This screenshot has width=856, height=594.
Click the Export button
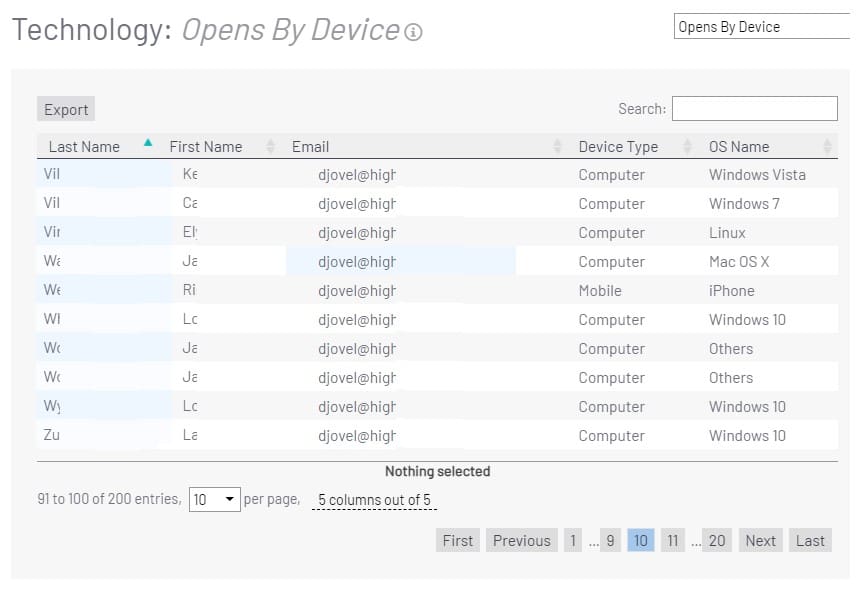coord(66,110)
